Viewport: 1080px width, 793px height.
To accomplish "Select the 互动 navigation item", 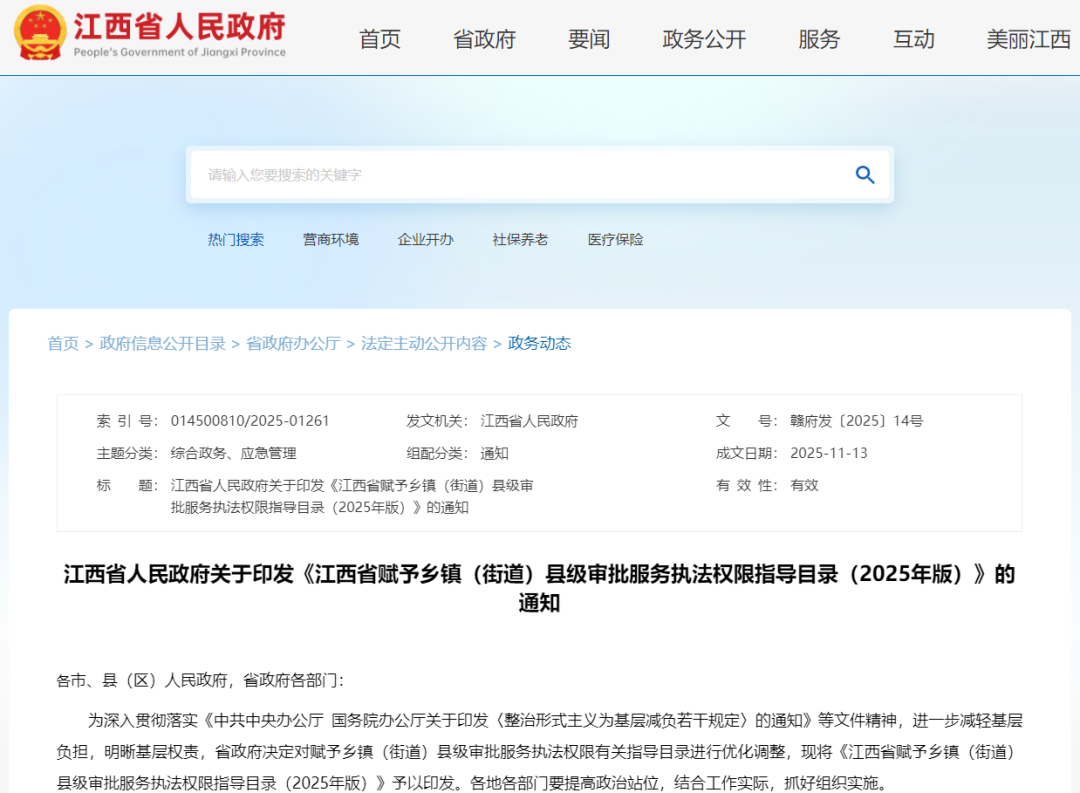I will click(913, 39).
